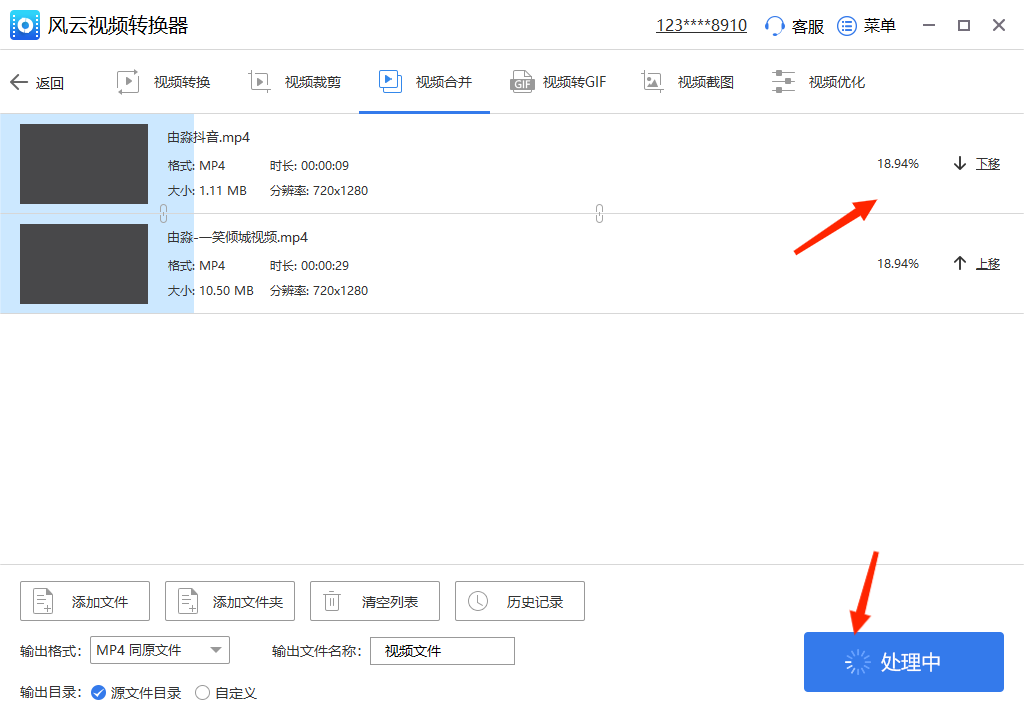
Task: Click the back arrow 返回 icon
Action: pyautogui.click(x=17, y=82)
